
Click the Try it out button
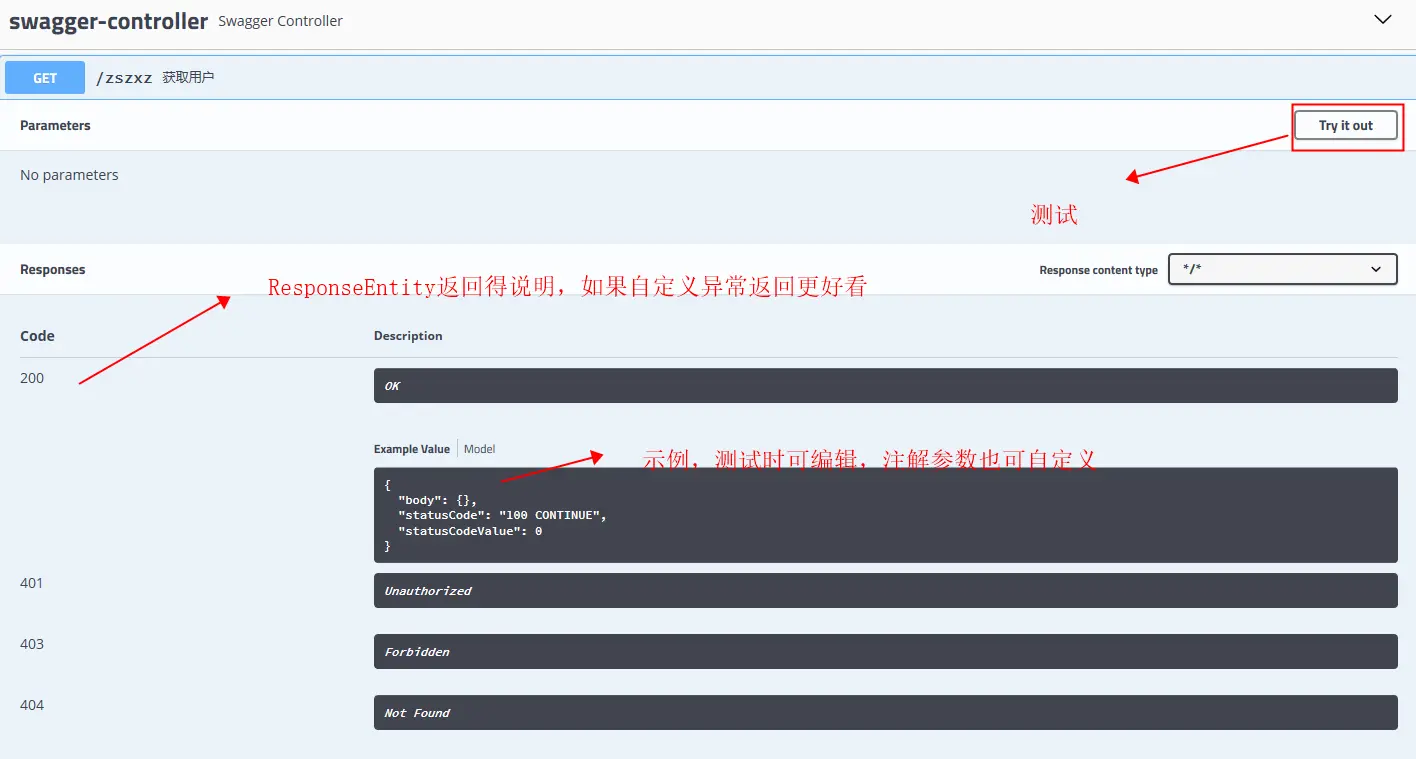[x=1346, y=125]
